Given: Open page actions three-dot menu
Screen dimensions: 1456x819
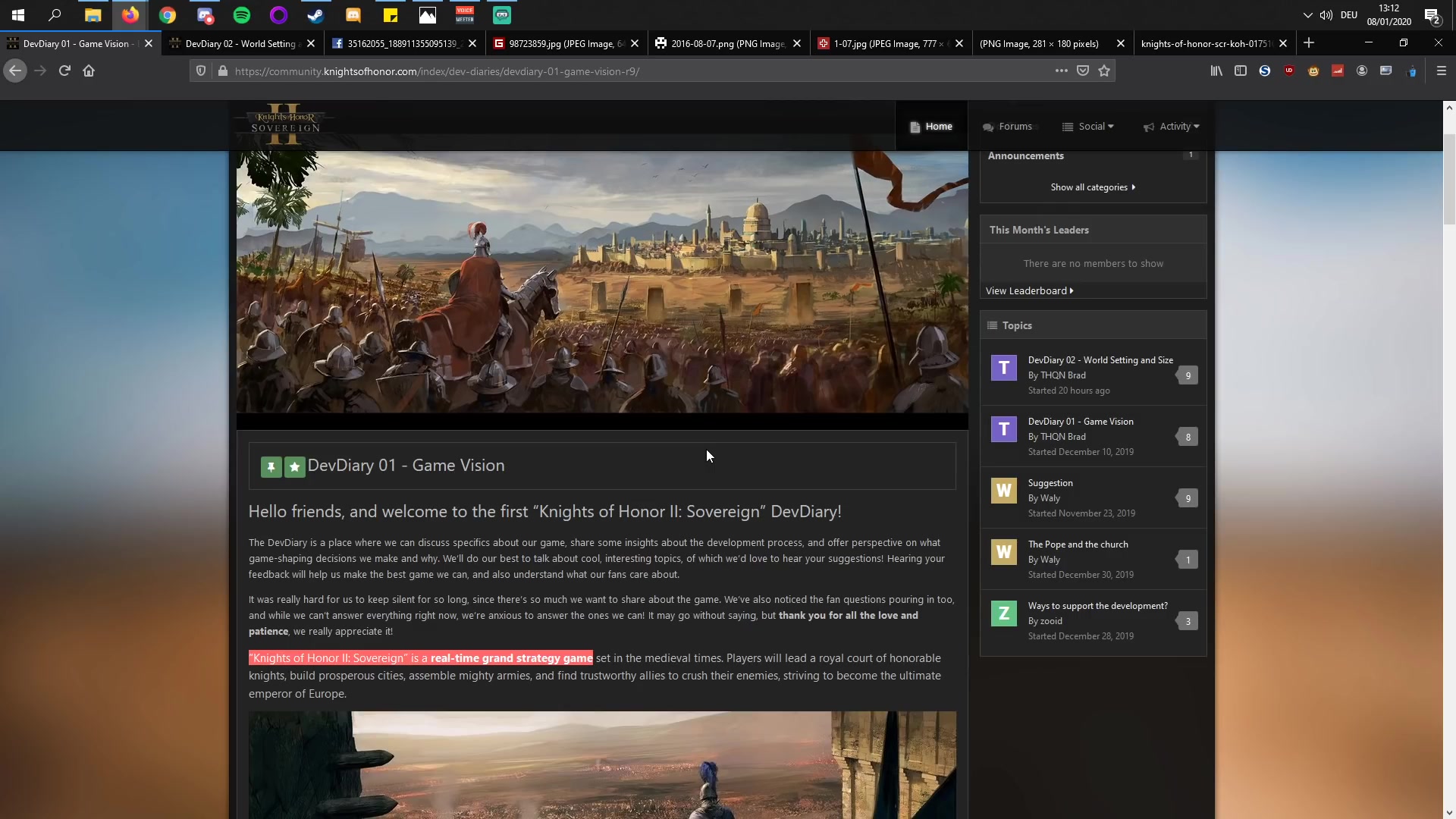Looking at the screenshot, I should 1062,71.
